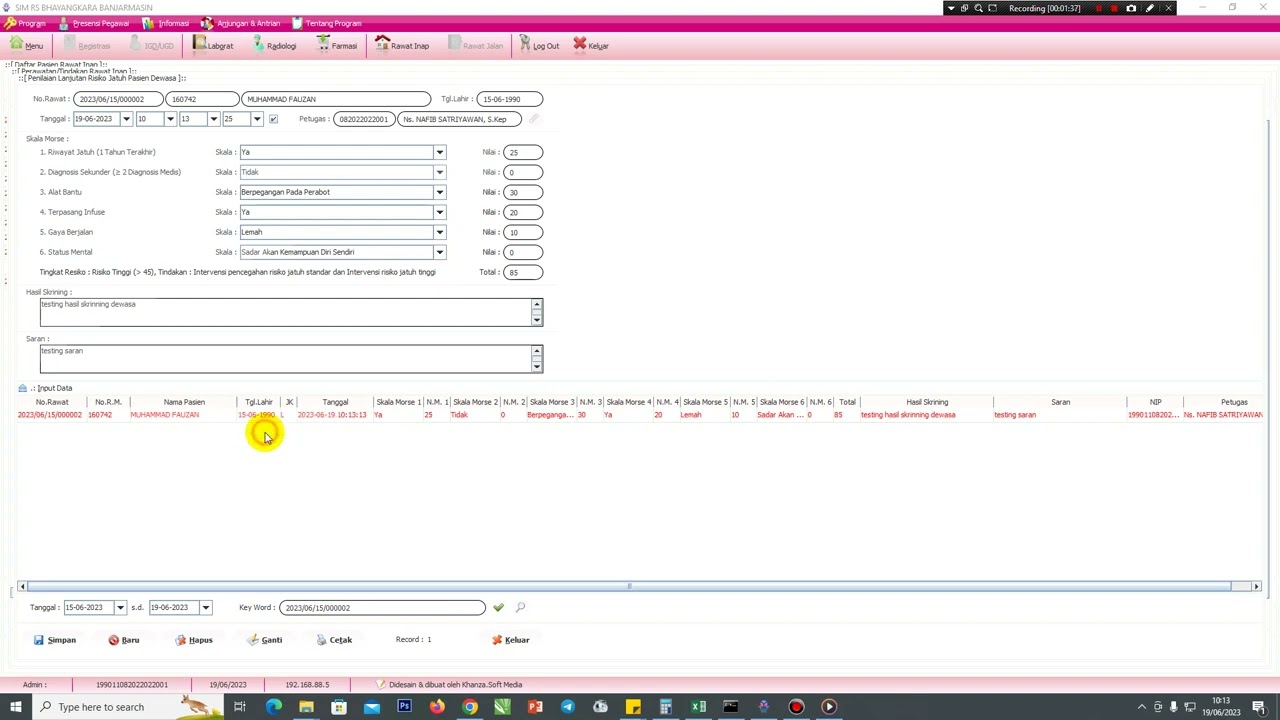
Task: Open the Rawat Inap module
Action: coord(402,45)
